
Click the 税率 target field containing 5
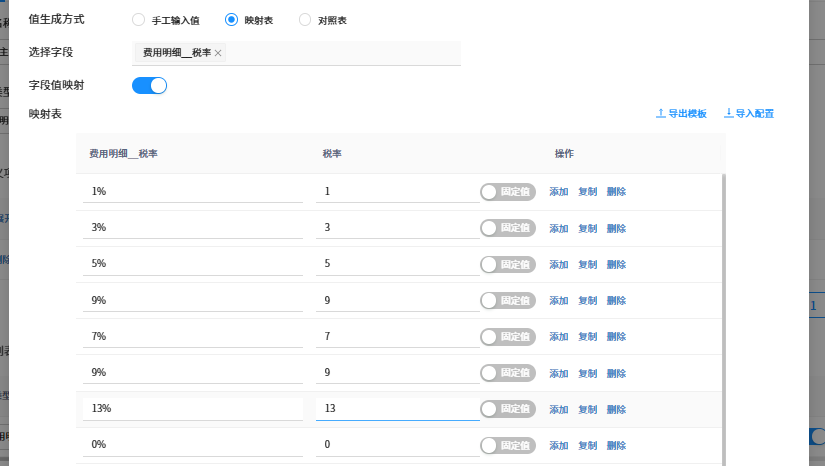point(398,264)
